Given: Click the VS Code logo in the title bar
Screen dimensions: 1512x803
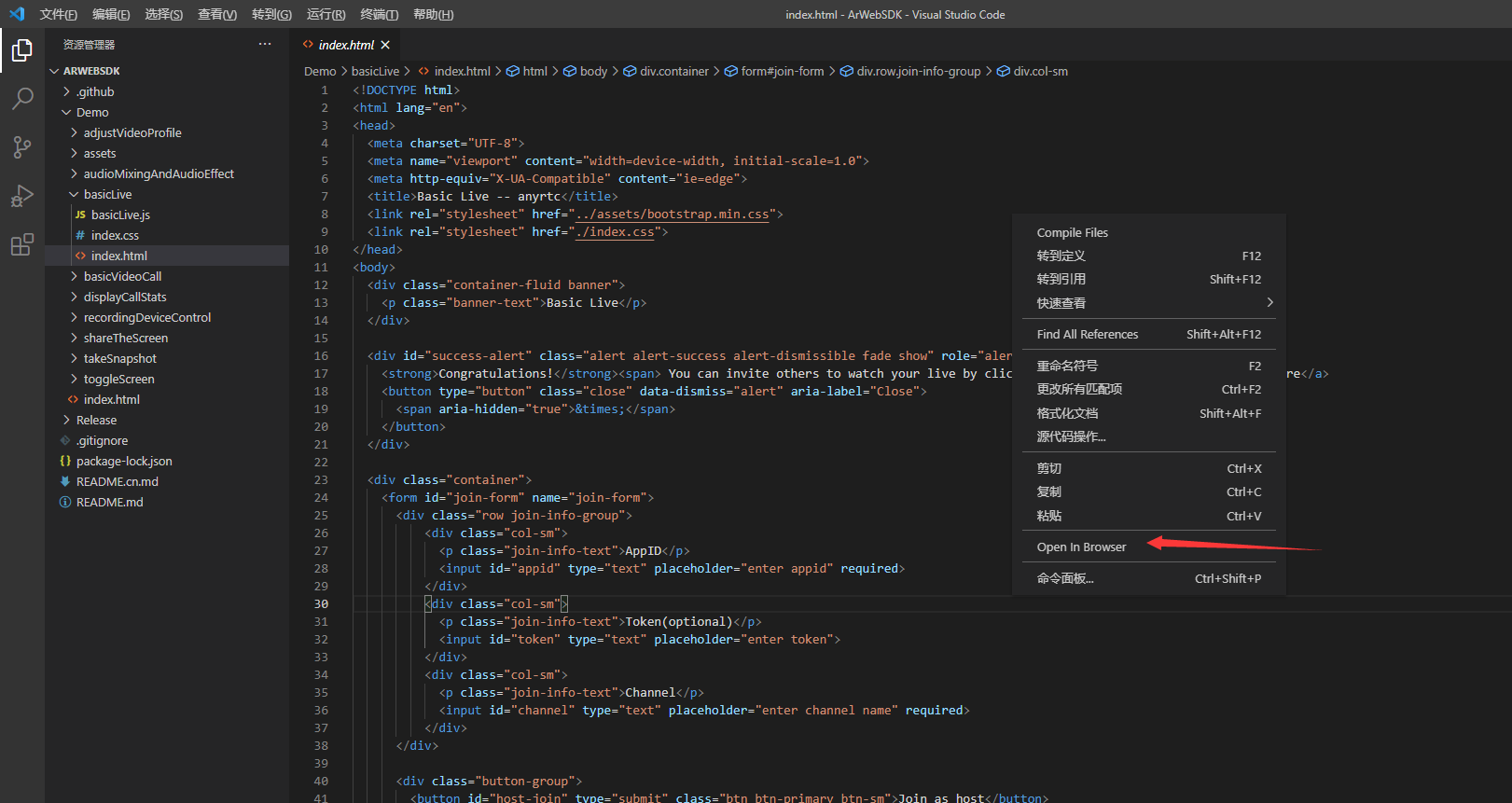Looking at the screenshot, I should click(17, 14).
